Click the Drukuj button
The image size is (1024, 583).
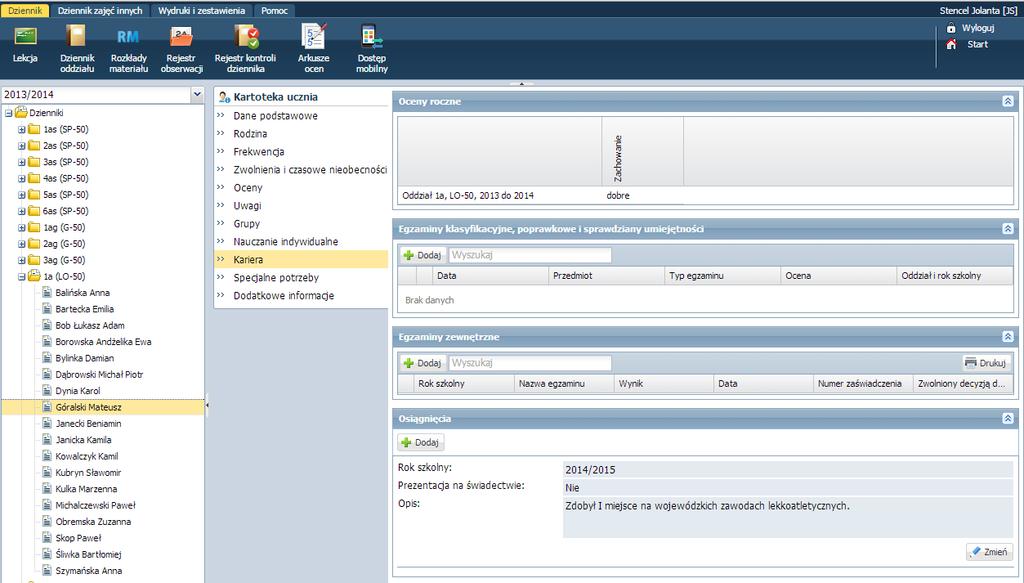point(985,362)
